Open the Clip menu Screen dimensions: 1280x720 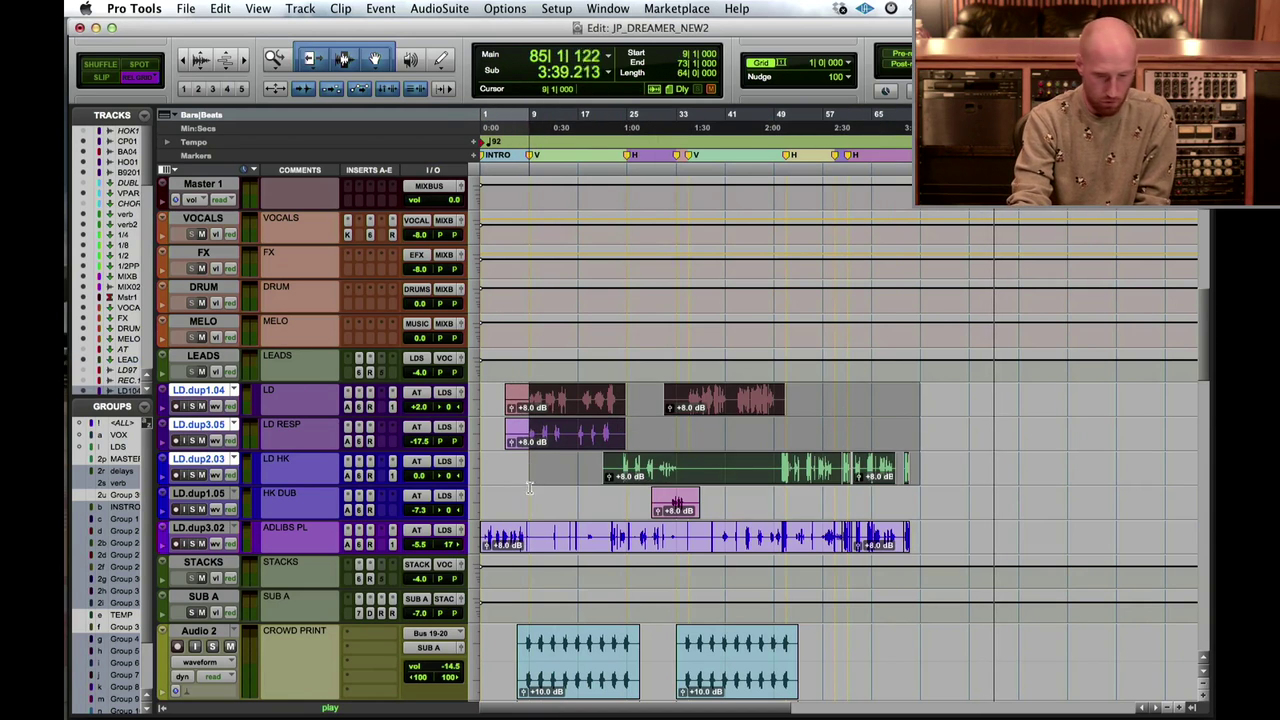[x=340, y=9]
